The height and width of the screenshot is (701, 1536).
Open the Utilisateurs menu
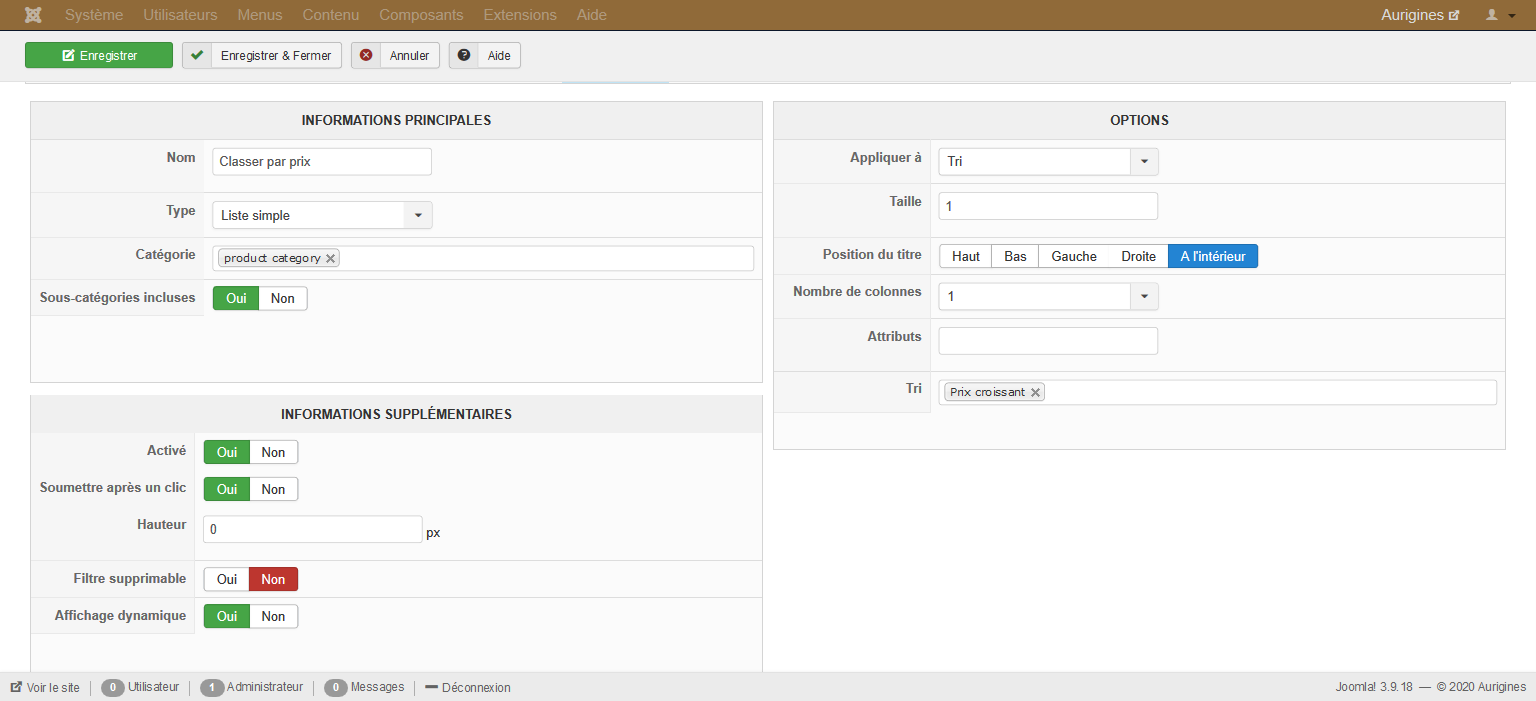(180, 15)
